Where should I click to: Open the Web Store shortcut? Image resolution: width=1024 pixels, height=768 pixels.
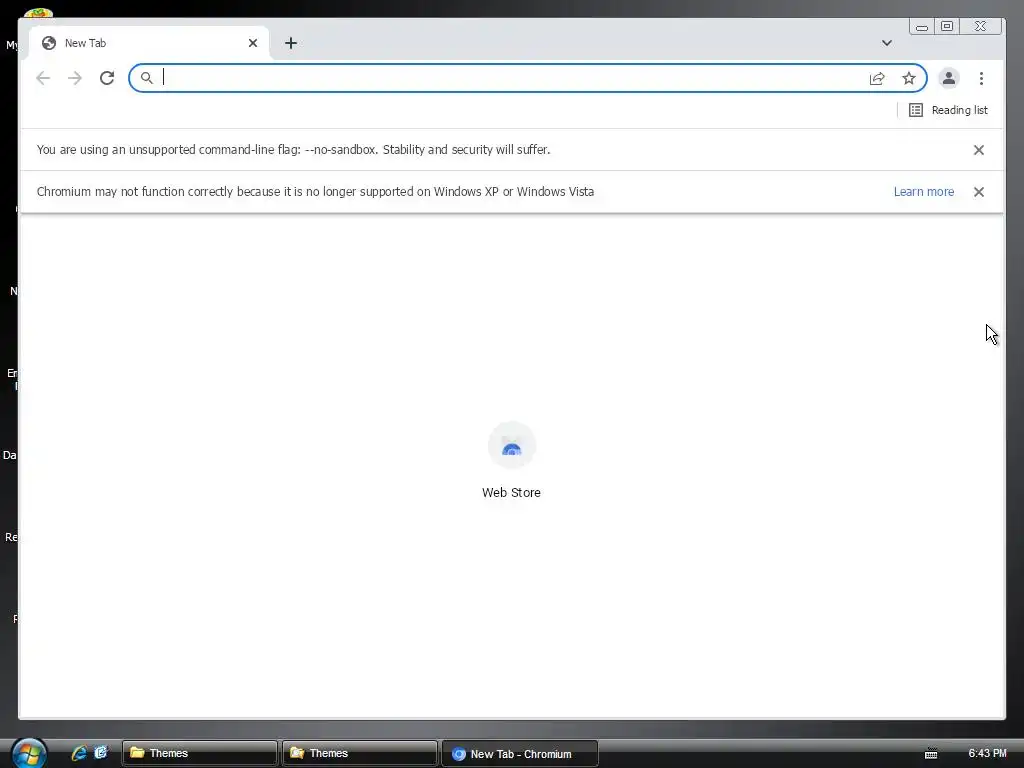[x=511, y=460]
